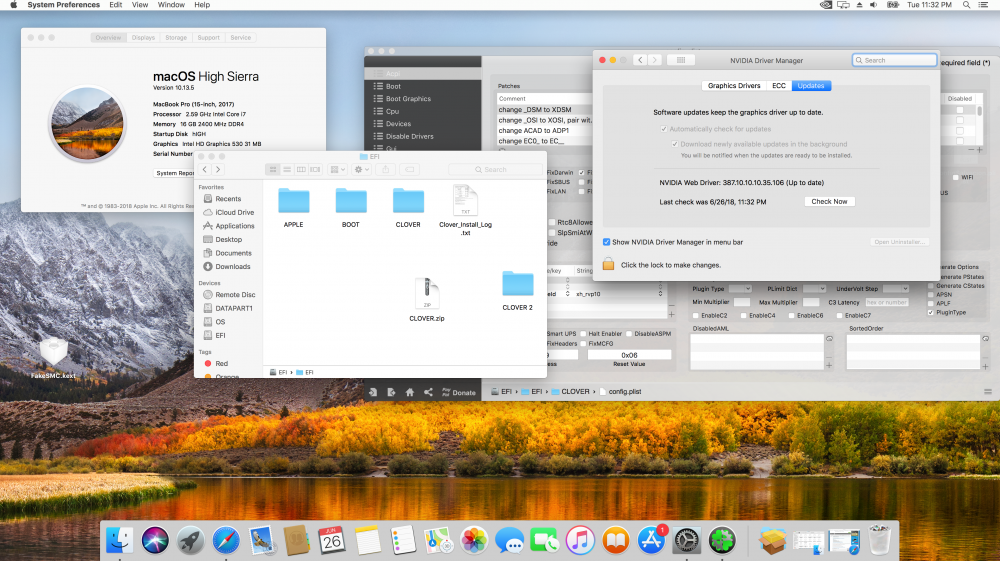
Task: Click the Open Uninstaller button
Action: (x=899, y=242)
